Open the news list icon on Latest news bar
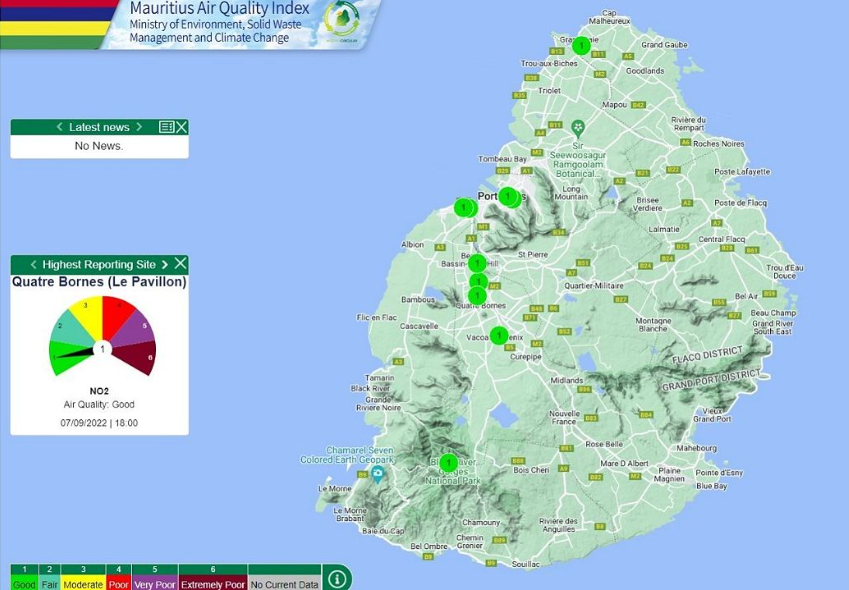 tap(166, 127)
